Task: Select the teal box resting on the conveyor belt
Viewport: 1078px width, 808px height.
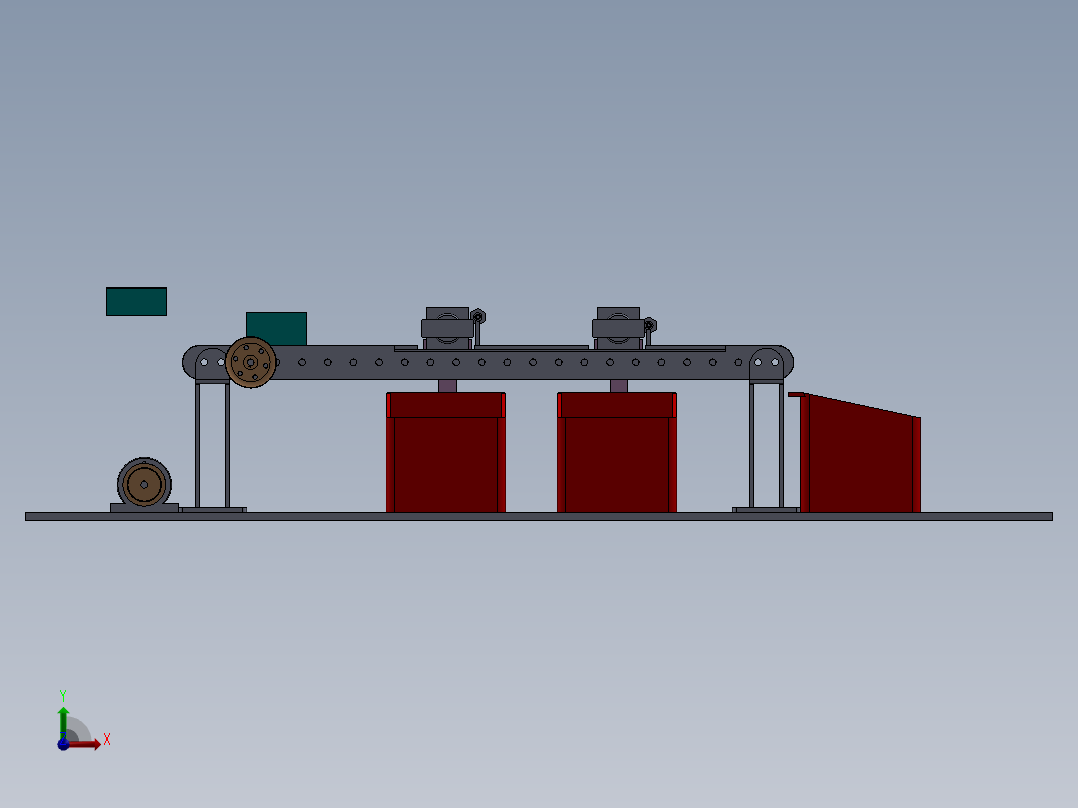Action: [x=276, y=329]
